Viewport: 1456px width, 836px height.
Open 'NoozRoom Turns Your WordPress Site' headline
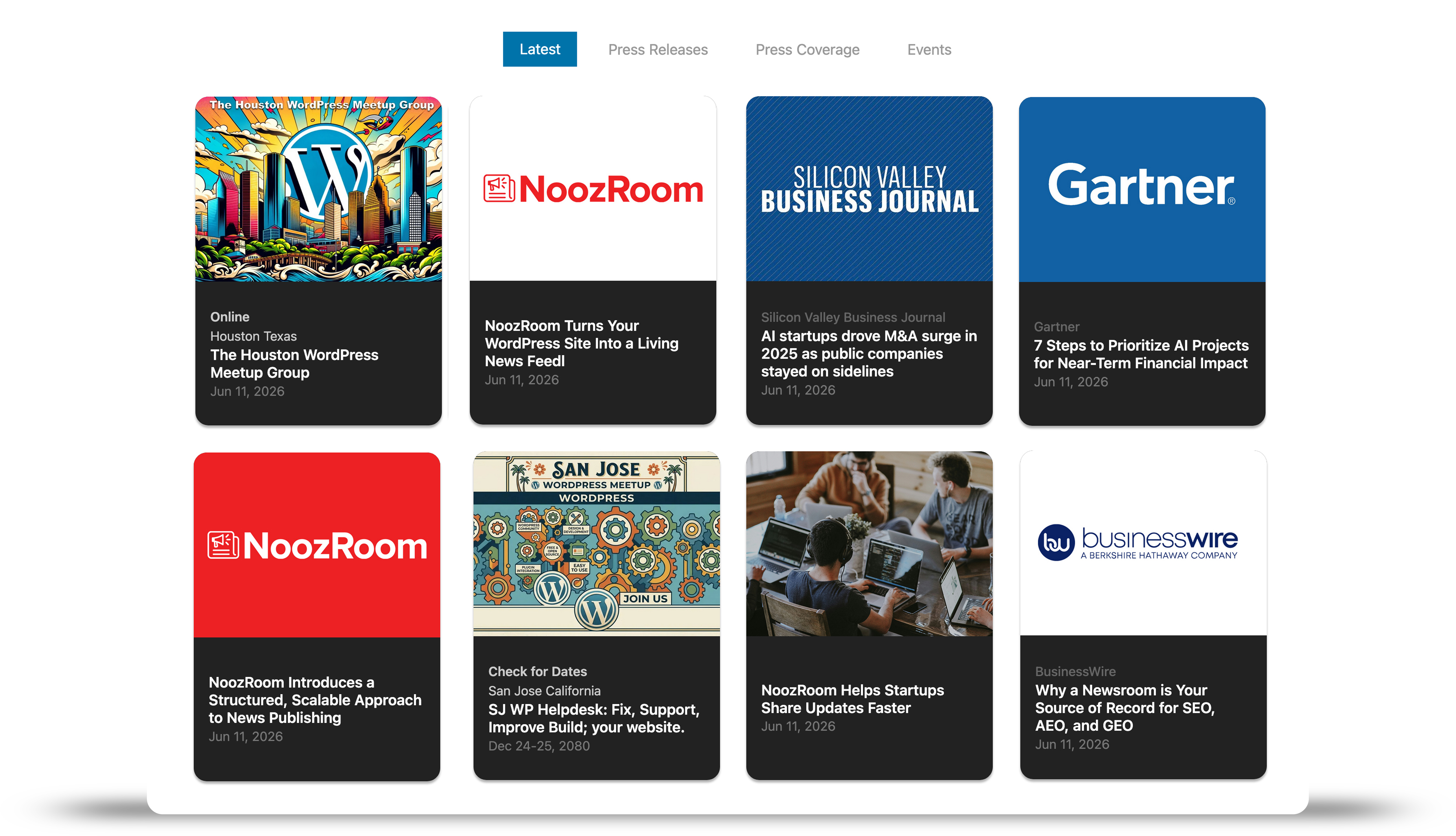click(x=581, y=343)
